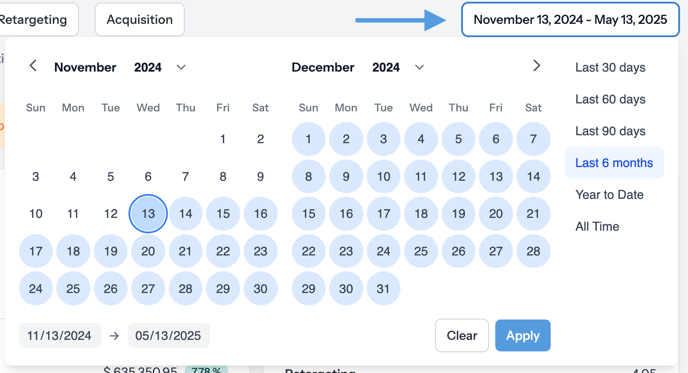Image resolution: width=688 pixels, height=373 pixels.
Task: Select the All Time preset
Action: [x=597, y=226]
